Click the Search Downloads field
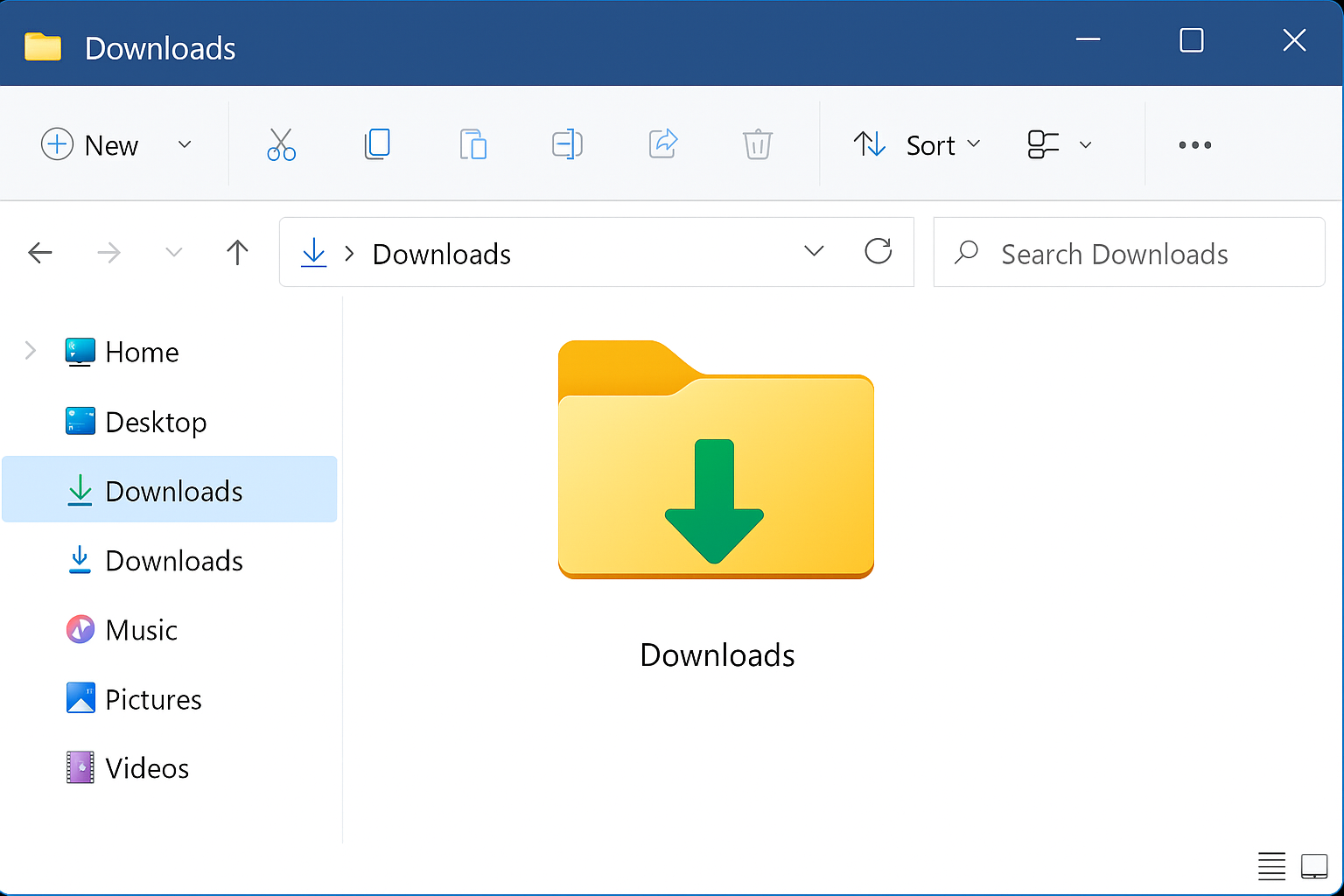The image size is (1344, 896). (1129, 253)
